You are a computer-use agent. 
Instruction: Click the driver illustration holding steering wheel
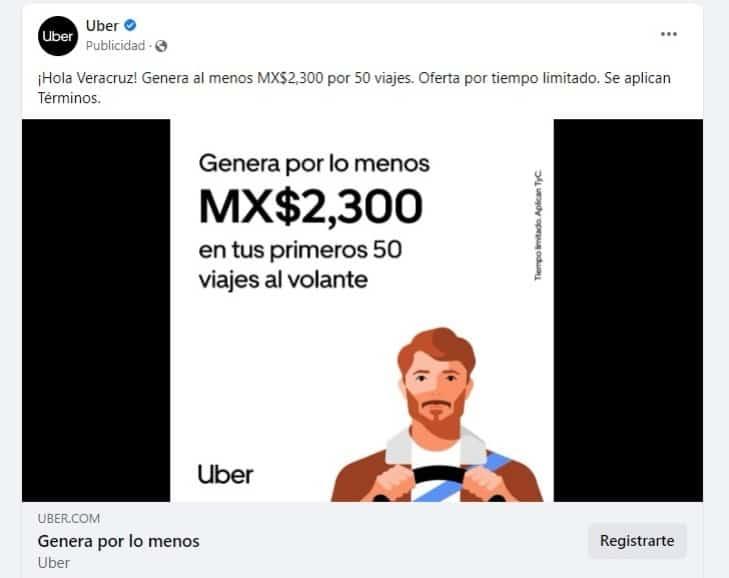coord(437,415)
